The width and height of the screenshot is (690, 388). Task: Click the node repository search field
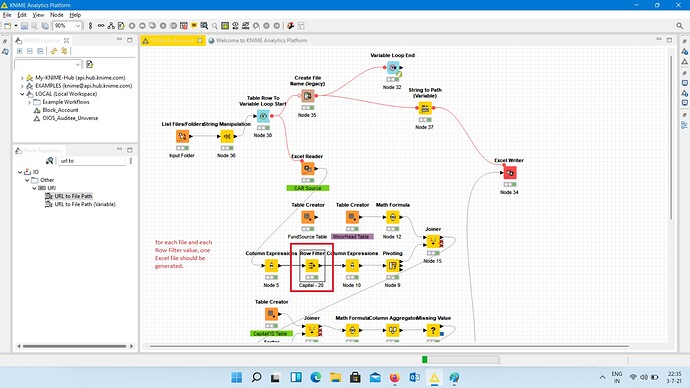pos(92,161)
